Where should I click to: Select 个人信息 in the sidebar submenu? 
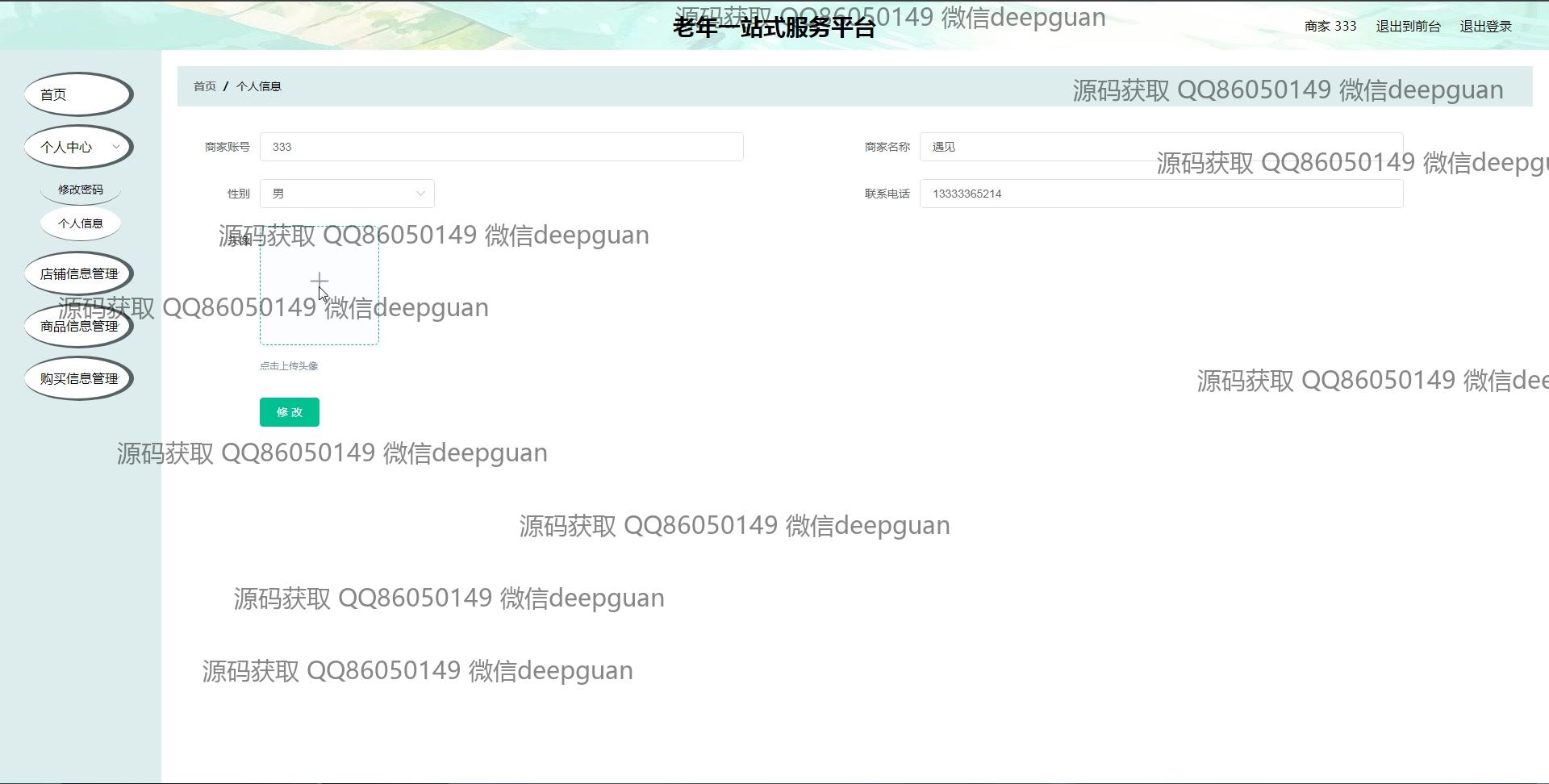81,223
